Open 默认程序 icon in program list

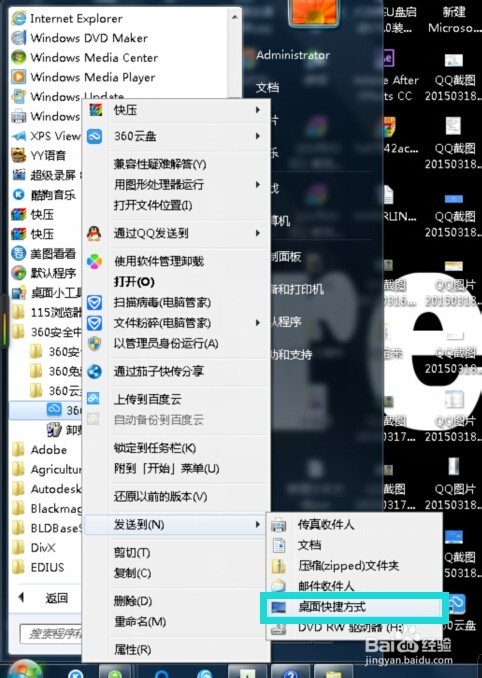coord(19,273)
